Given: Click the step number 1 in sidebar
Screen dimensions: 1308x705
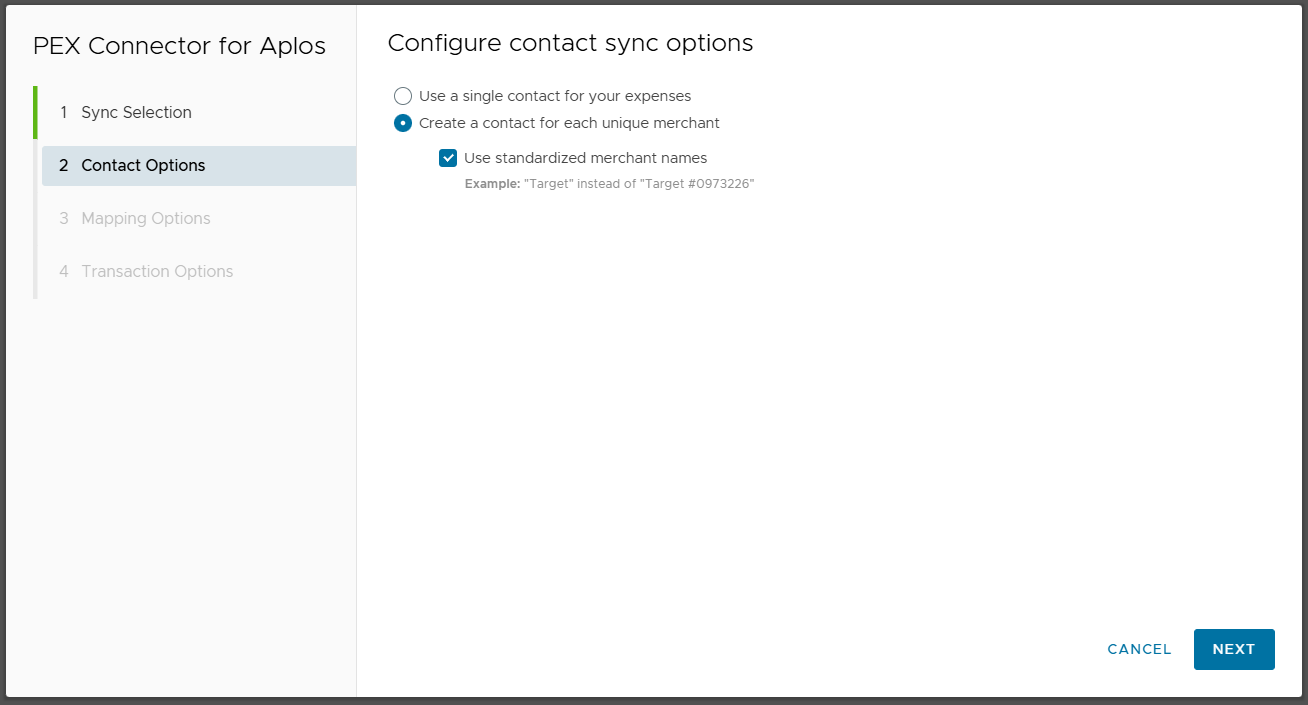Looking at the screenshot, I should click(x=64, y=112).
